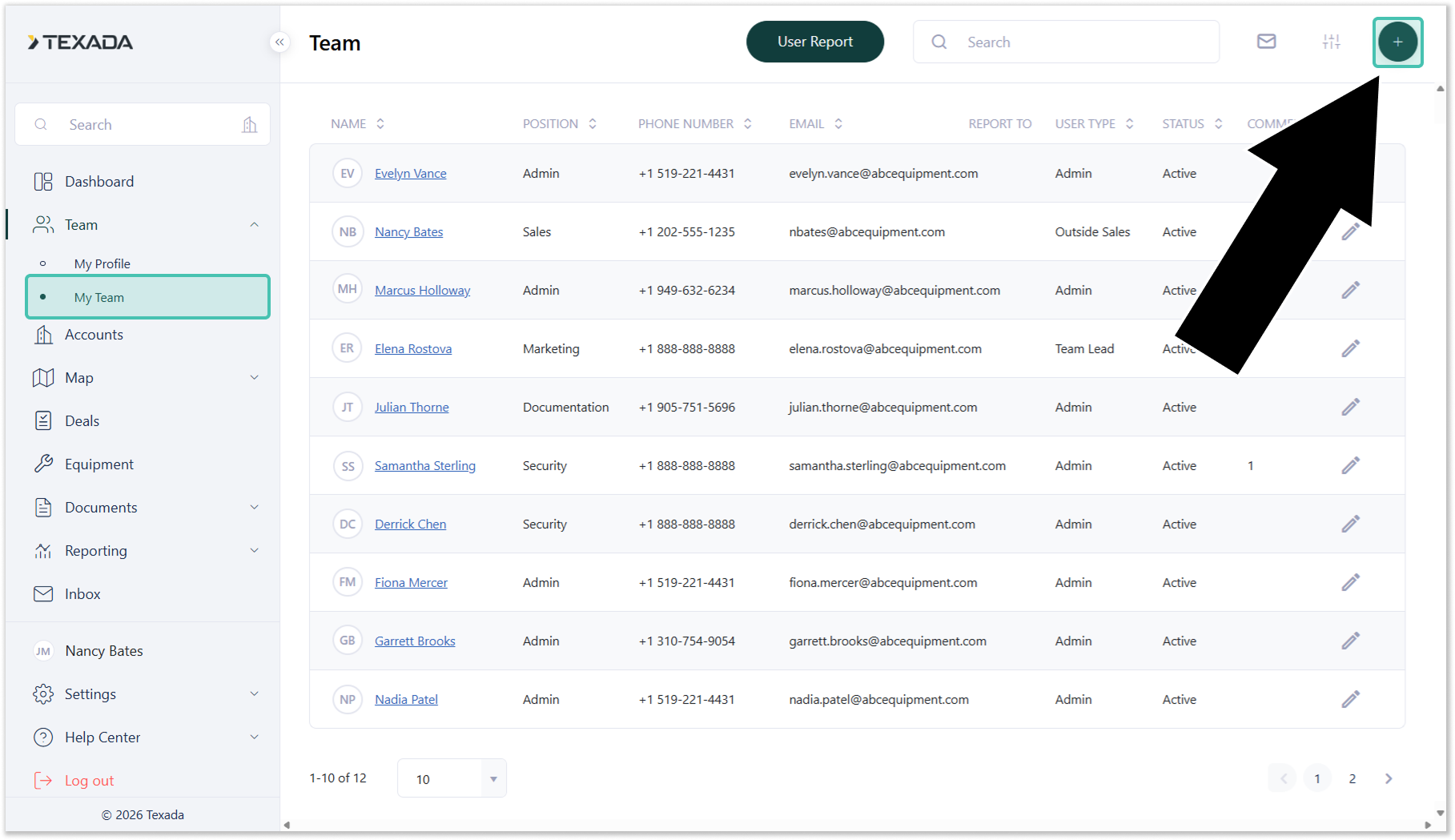The image size is (1455, 840).
Task: Click the sidebar Search field
Action: pyautogui.click(x=143, y=124)
